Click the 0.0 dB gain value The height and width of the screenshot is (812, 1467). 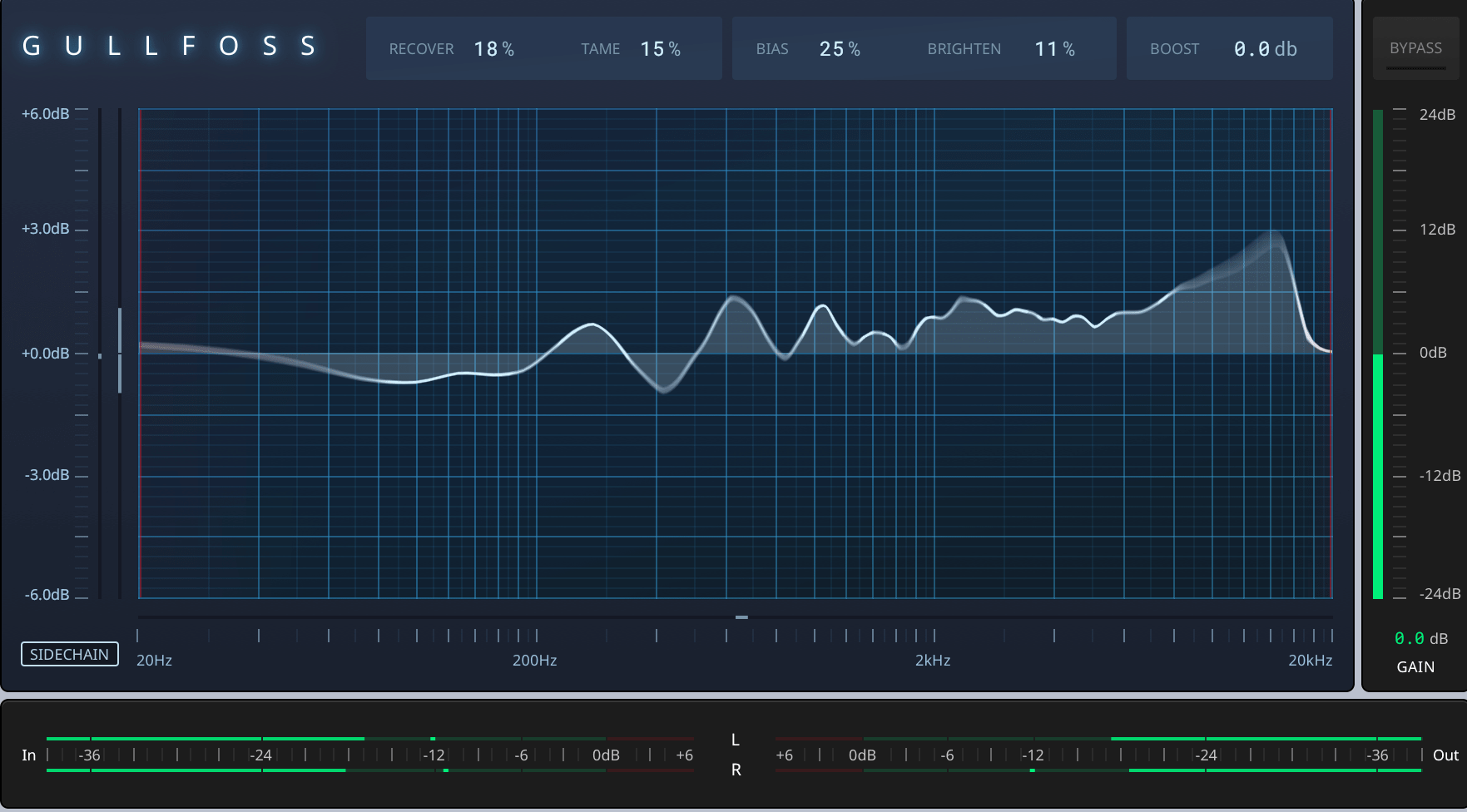[x=1421, y=638]
